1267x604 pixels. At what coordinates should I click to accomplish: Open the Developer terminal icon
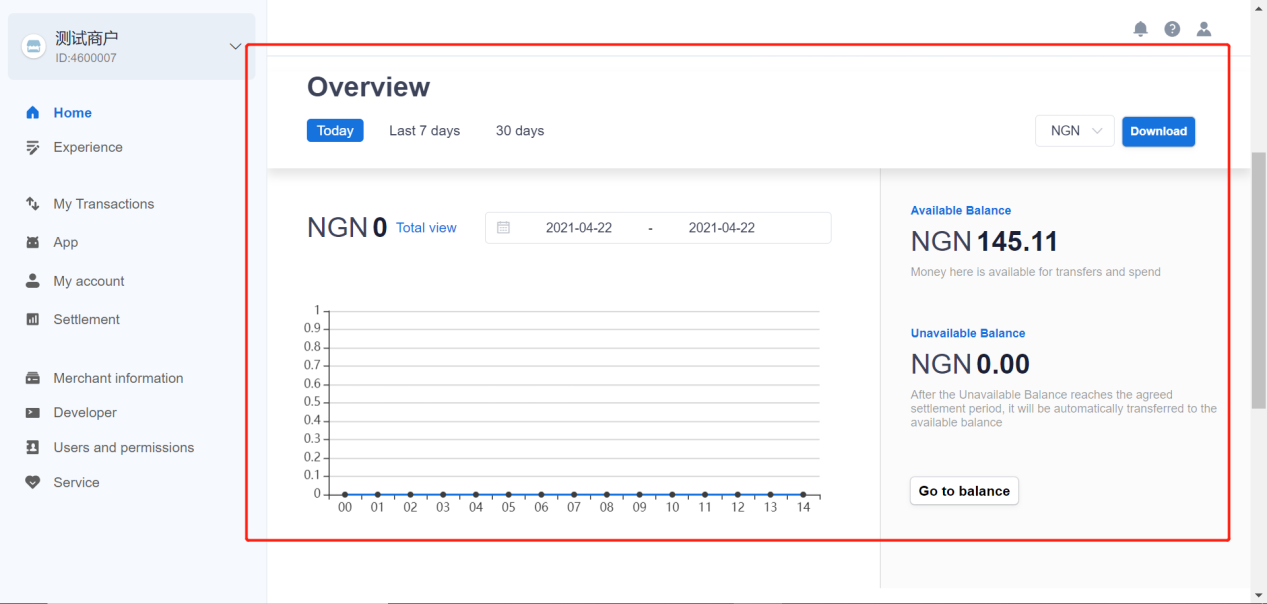pos(33,413)
